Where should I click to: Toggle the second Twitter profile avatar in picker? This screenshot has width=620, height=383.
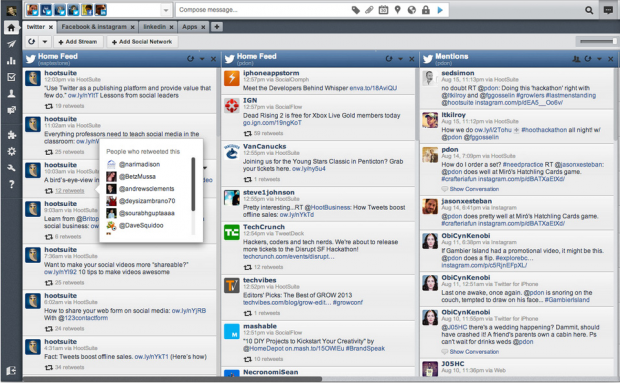[46, 10]
